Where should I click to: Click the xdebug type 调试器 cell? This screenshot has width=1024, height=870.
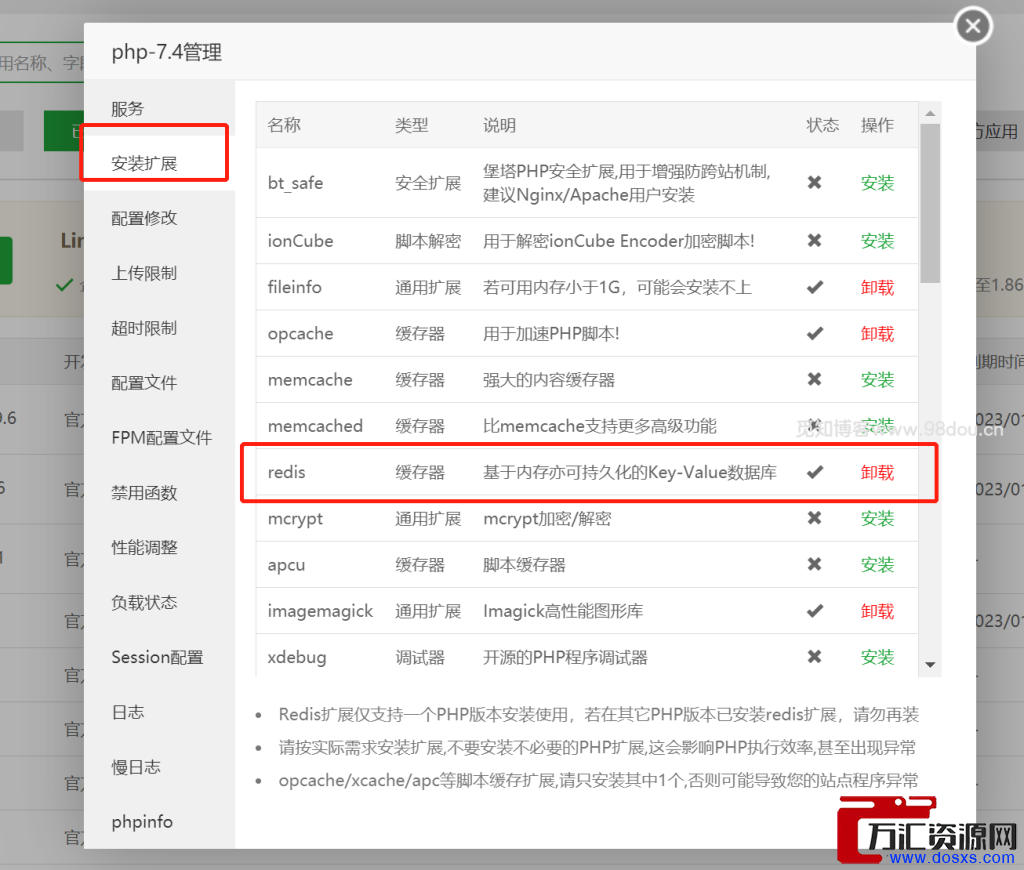pyautogui.click(x=420, y=657)
